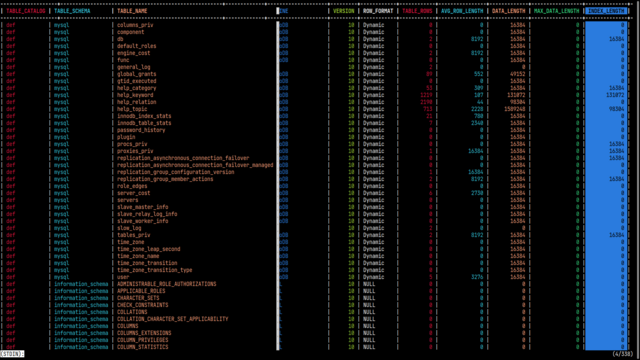Click the general_log table name
Screen dimensions: 640x360
(x=133, y=67)
